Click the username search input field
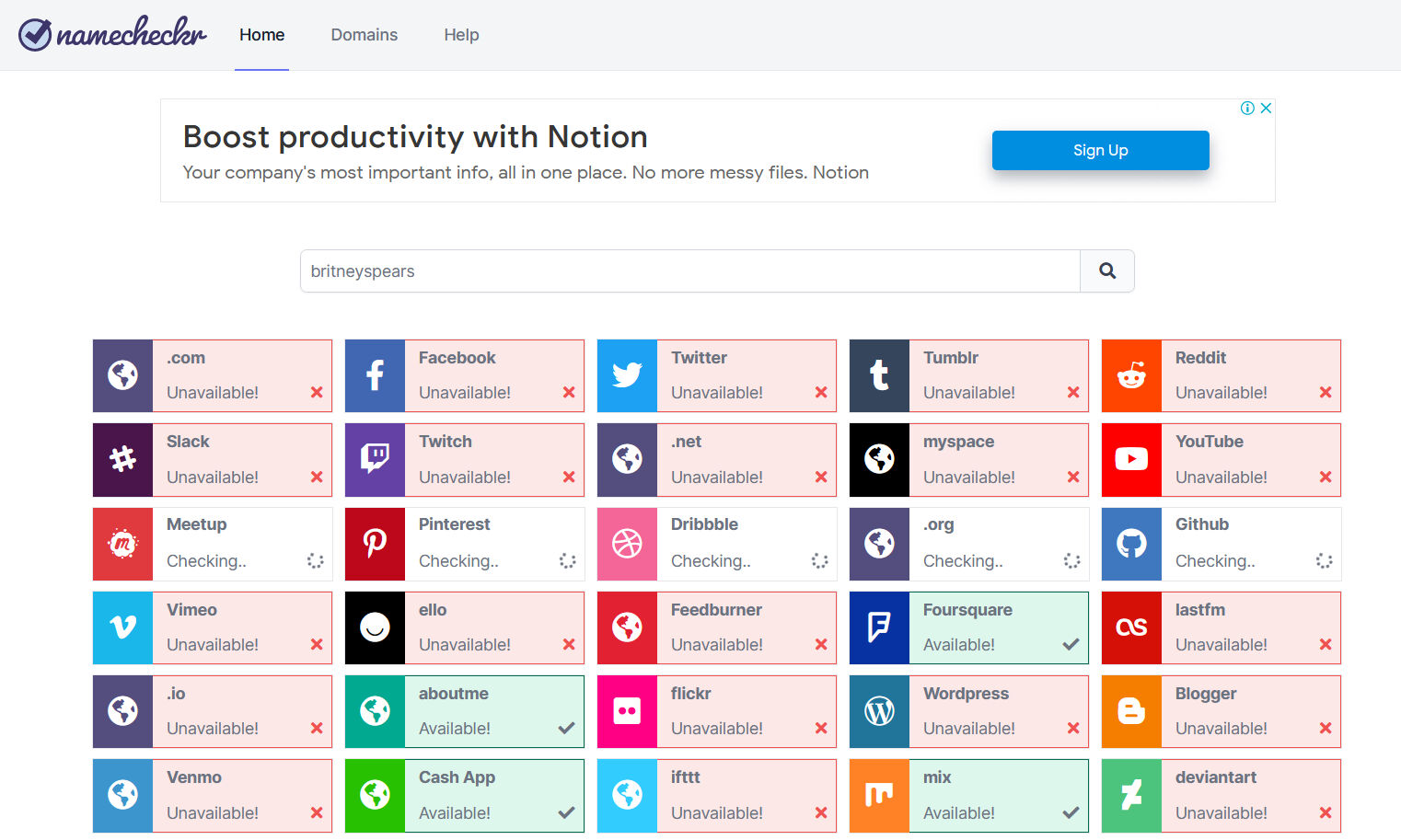This screenshot has width=1401, height=840. tap(689, 271)
